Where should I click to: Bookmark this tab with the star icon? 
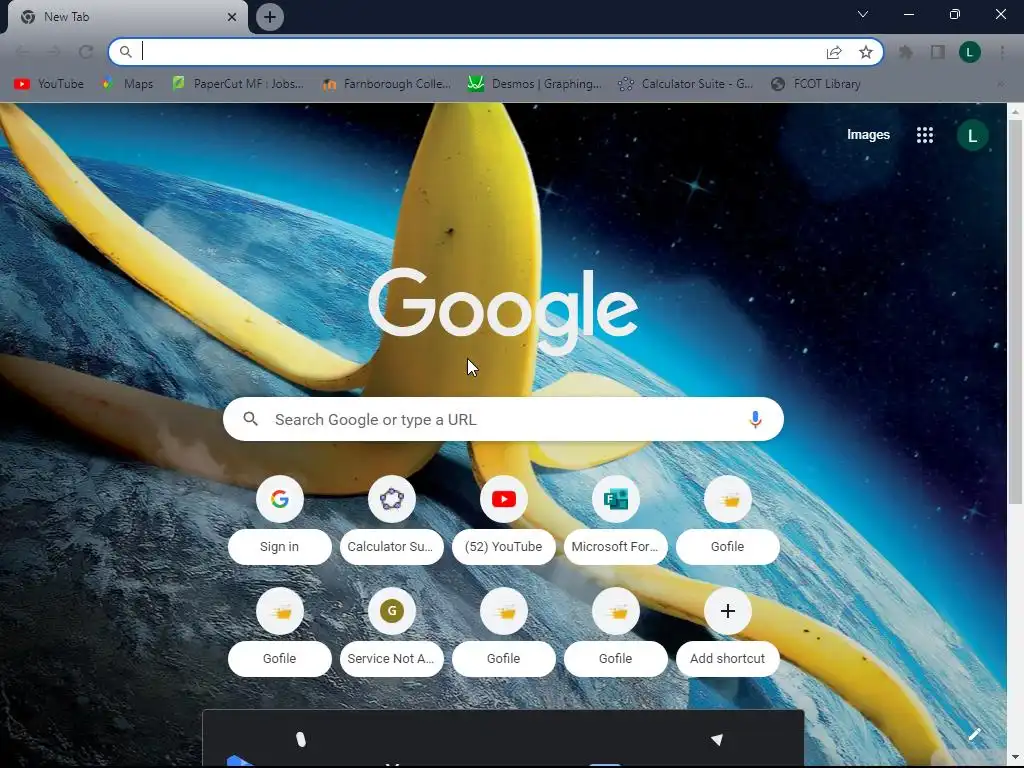(866, 52)
